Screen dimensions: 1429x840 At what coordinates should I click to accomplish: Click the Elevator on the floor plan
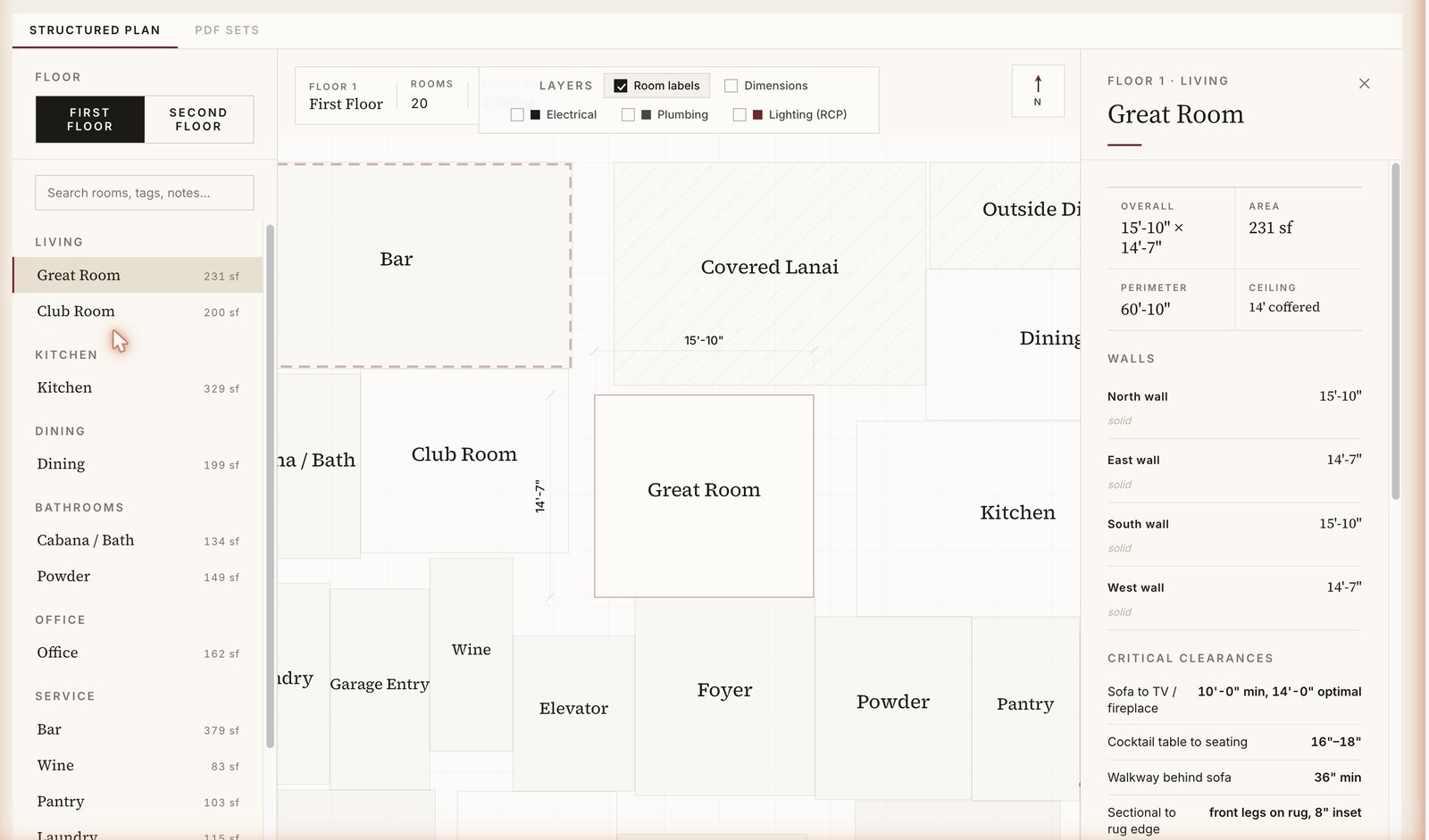[x=573, y=713]
